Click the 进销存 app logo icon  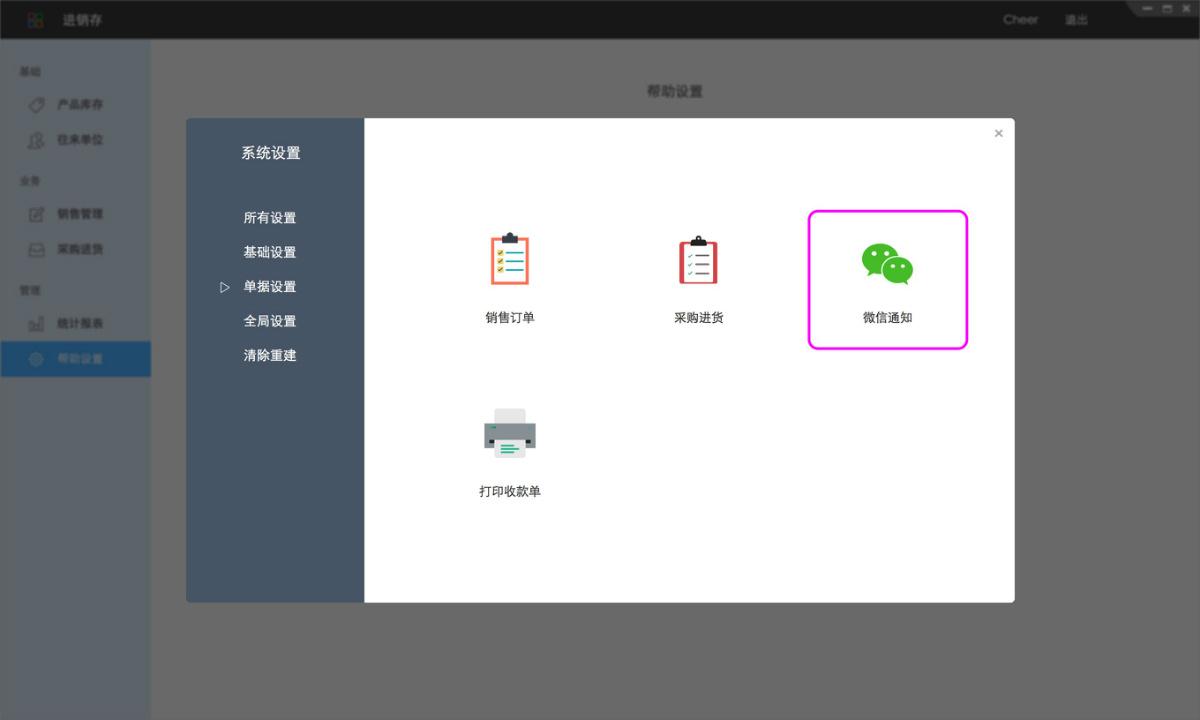coord(36,20)
